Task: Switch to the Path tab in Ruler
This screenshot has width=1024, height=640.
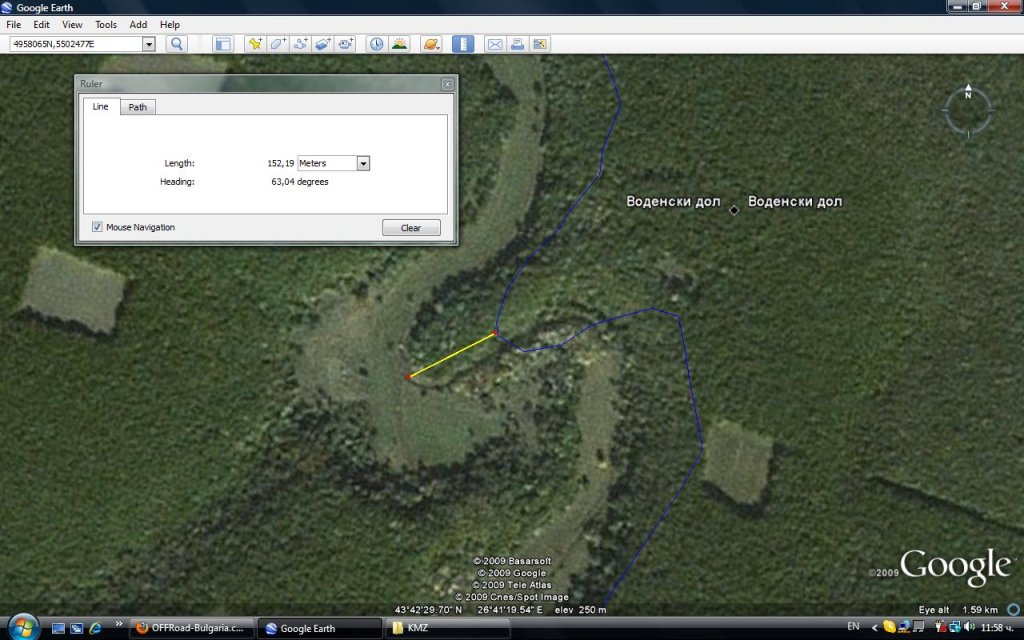Action: (138, 107)
